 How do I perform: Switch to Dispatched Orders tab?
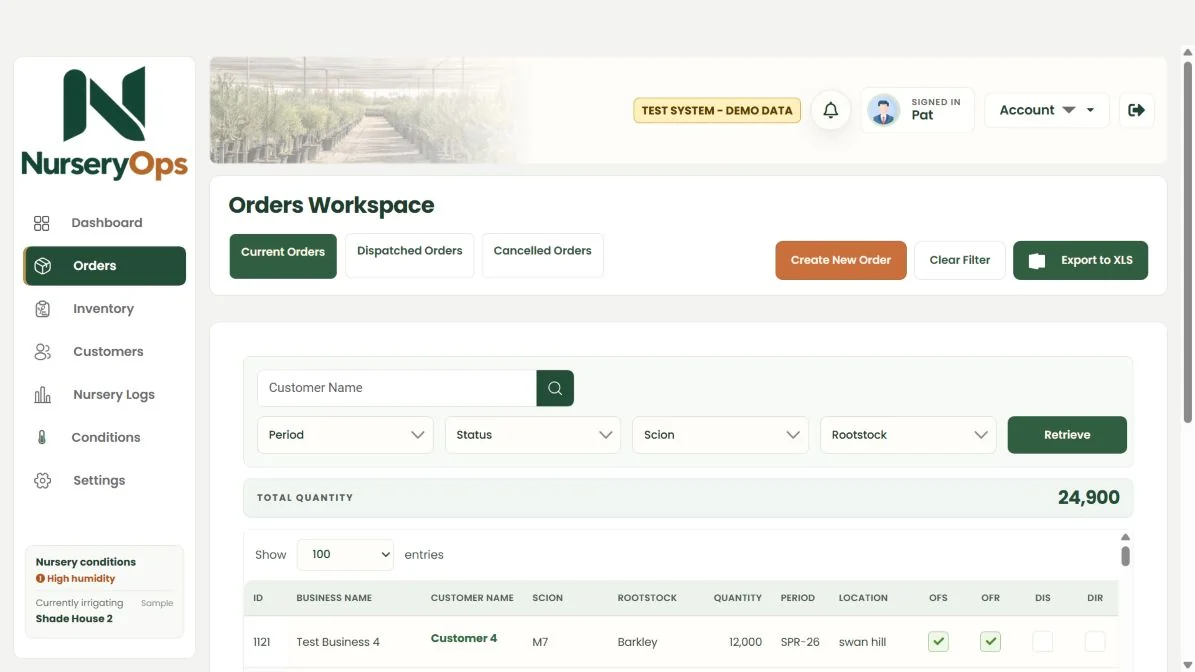pos(409,255)
